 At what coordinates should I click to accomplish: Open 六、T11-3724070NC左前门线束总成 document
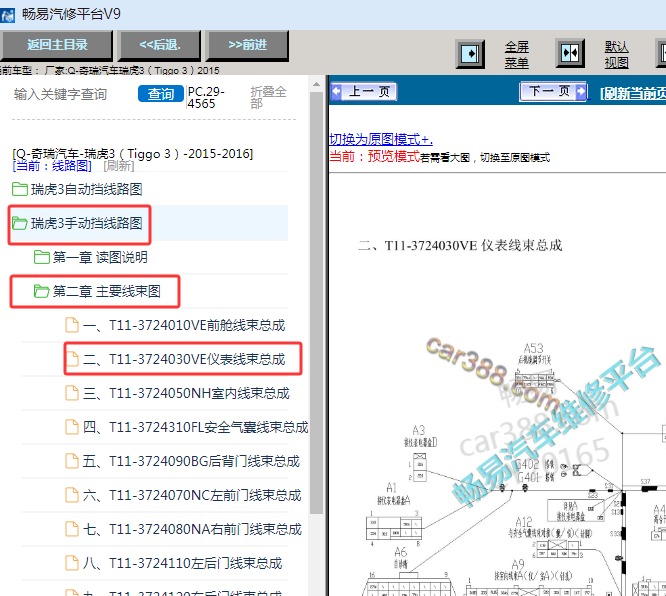point(183,495)
